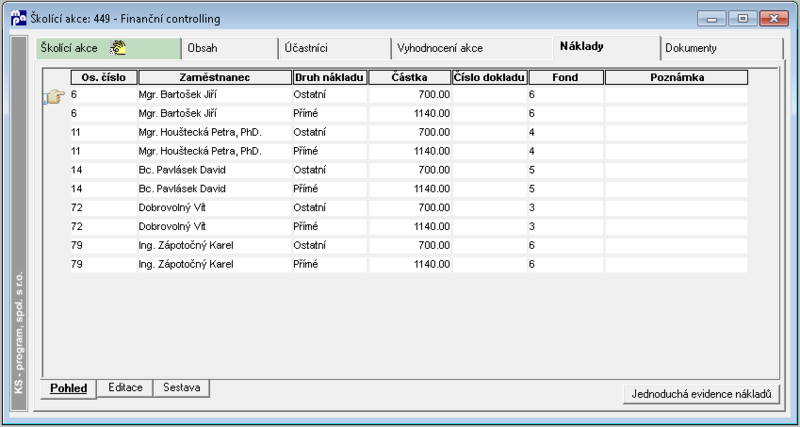Image resolution: width=800 pixels, height=427 pixels.
Task: Sort by the Os. číslo column header
Action: pos(104,78)
